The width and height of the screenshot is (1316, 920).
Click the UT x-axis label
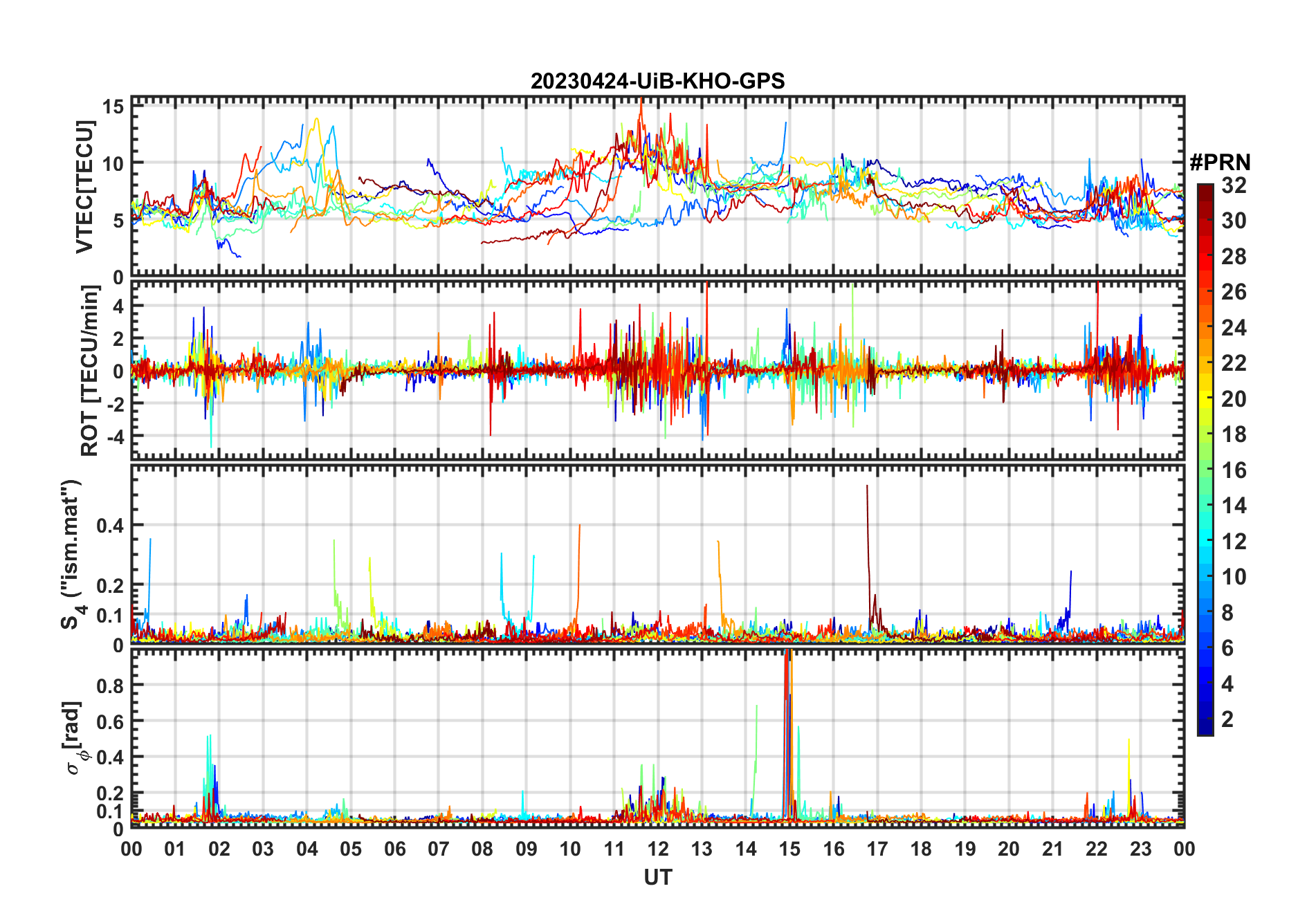[x=657, y=878]
